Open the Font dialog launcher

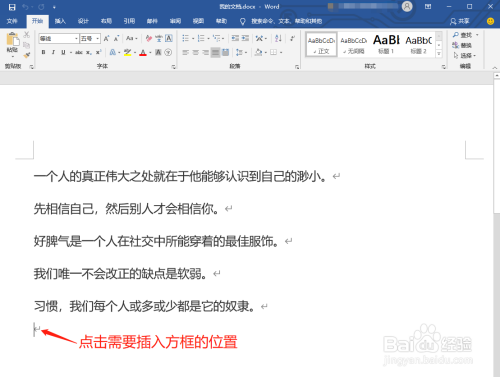(x=173, y=67)
